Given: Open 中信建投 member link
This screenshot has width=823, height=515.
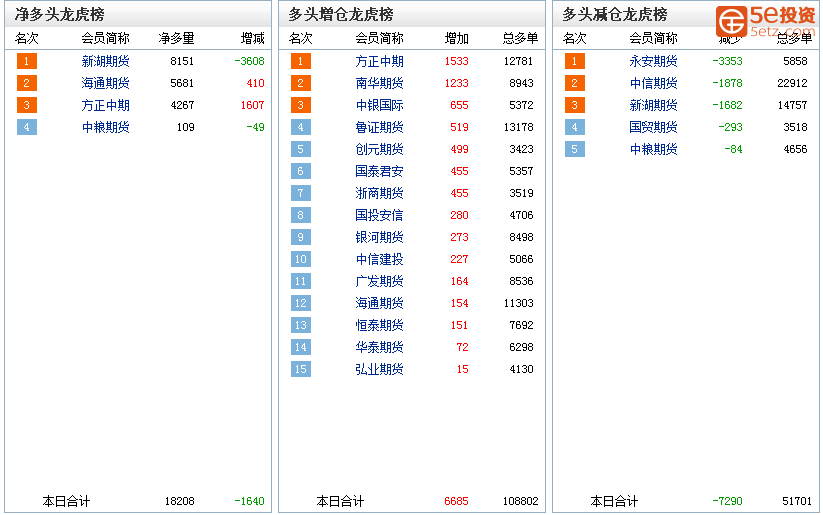Looking at the screenshot, I should point(379,260).
